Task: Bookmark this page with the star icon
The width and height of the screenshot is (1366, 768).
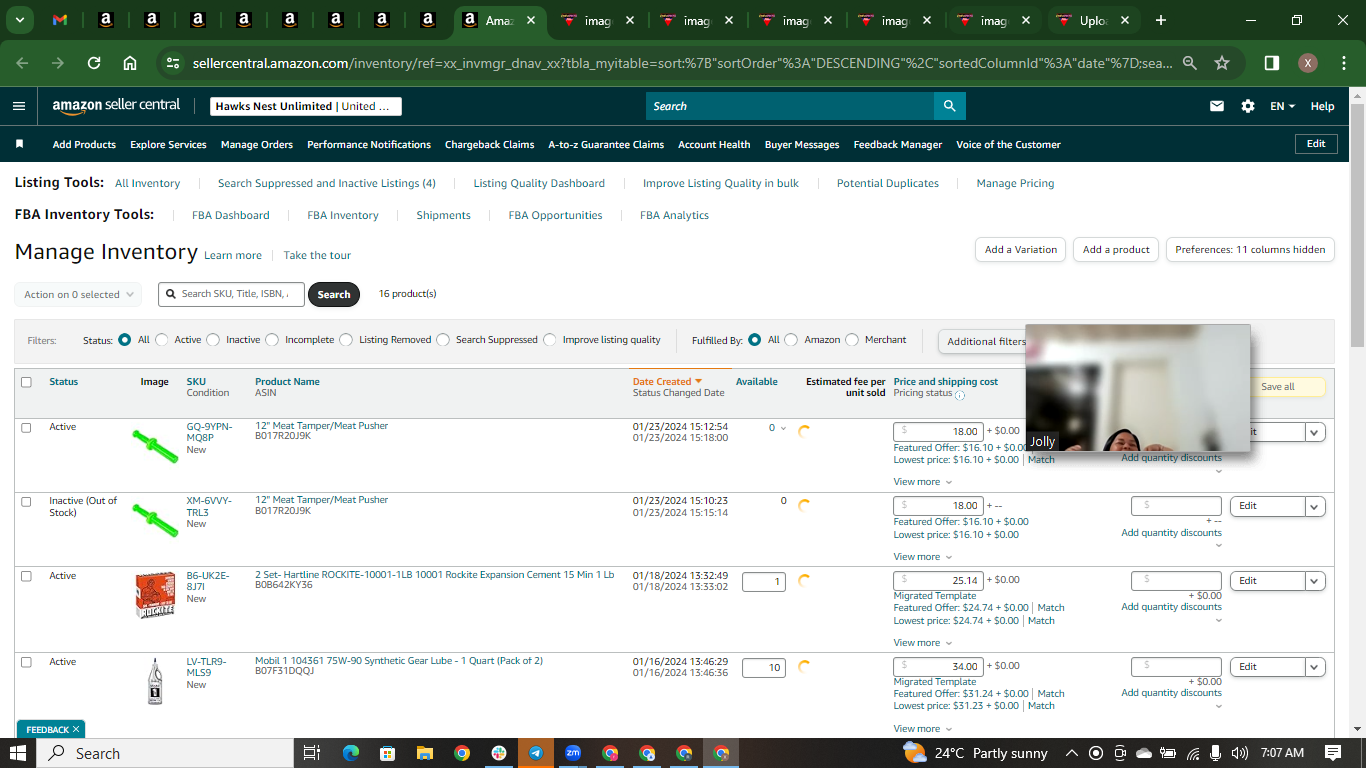Action: (x=1222, y=63)
